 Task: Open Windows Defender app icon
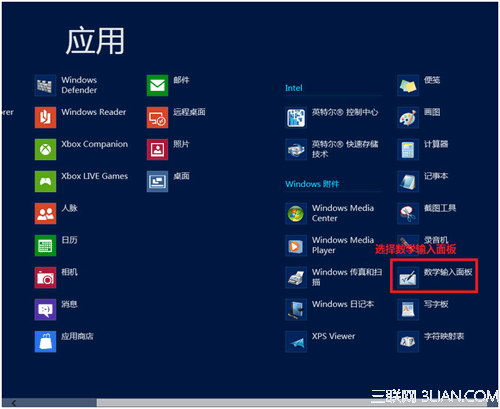click(45, 85)
